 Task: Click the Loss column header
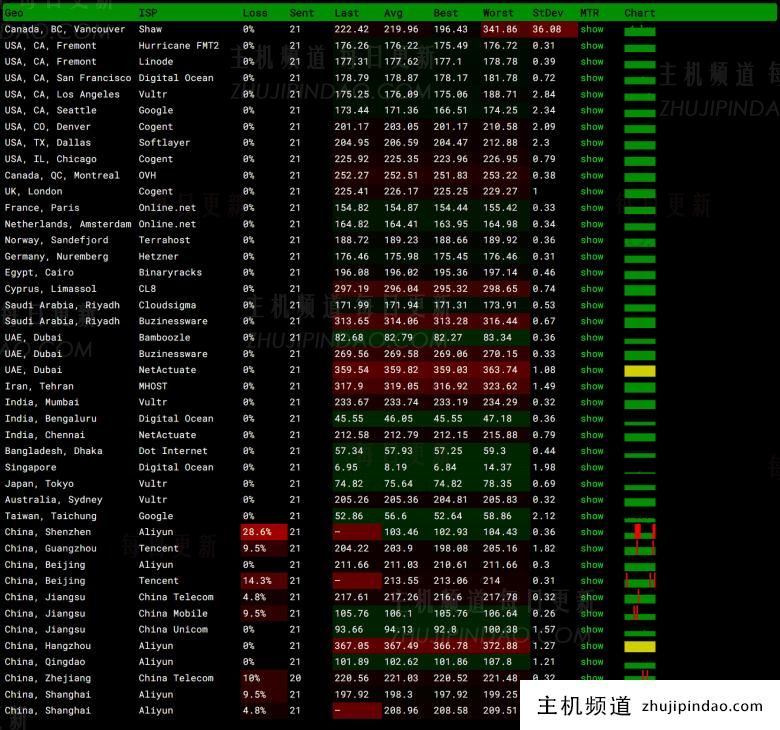255,13
